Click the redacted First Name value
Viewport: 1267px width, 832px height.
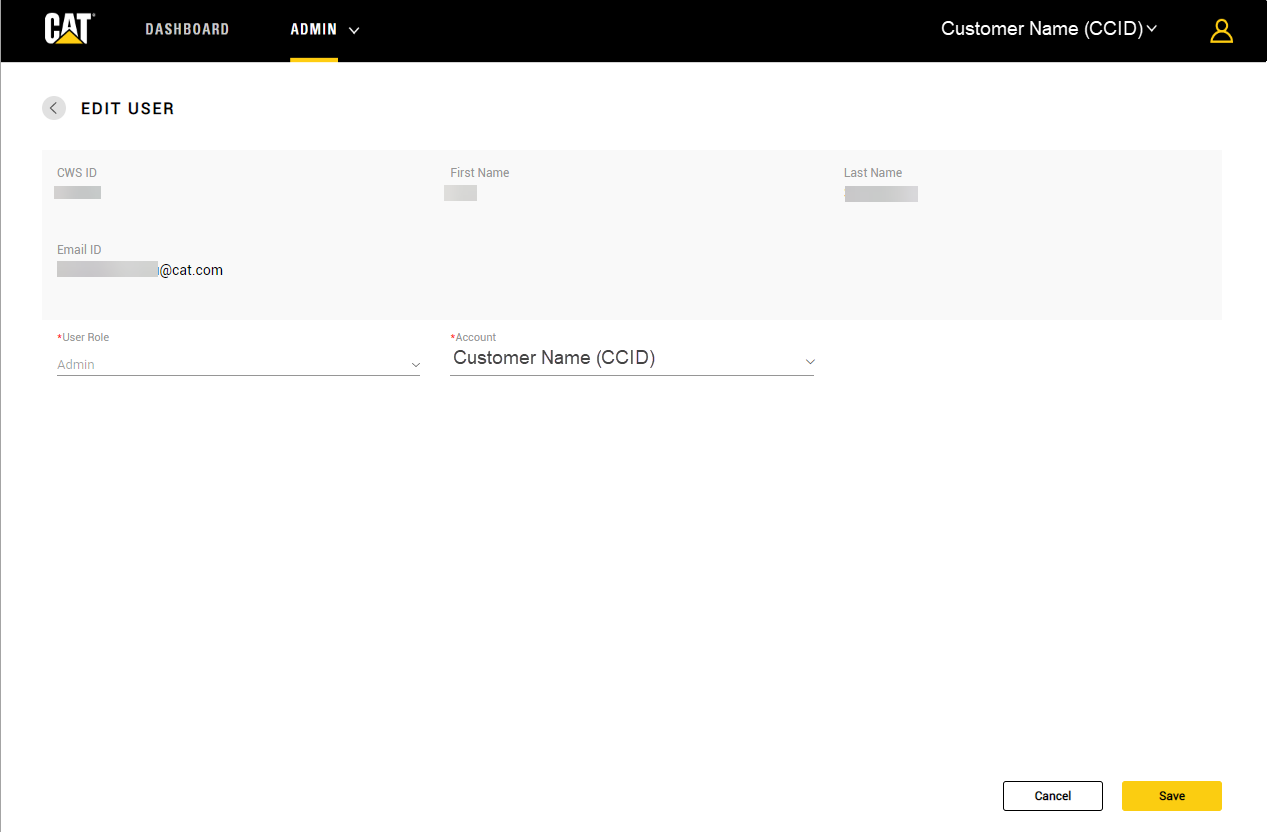click(460, 193)
